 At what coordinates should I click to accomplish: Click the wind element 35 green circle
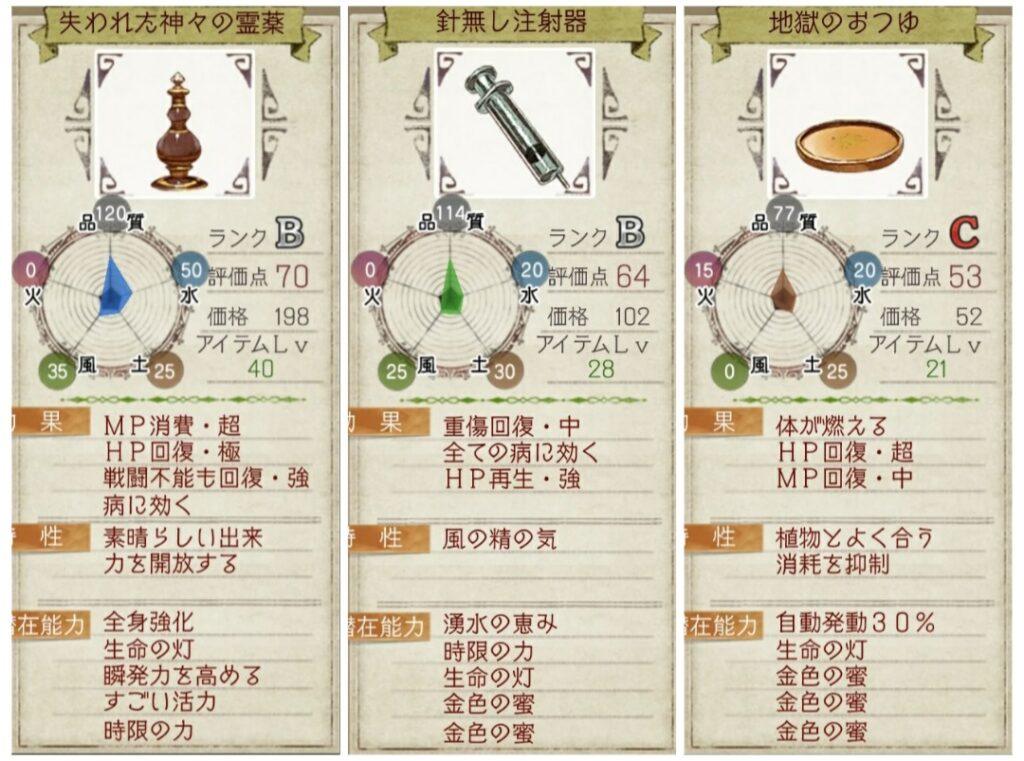click(x=57, y=371)
